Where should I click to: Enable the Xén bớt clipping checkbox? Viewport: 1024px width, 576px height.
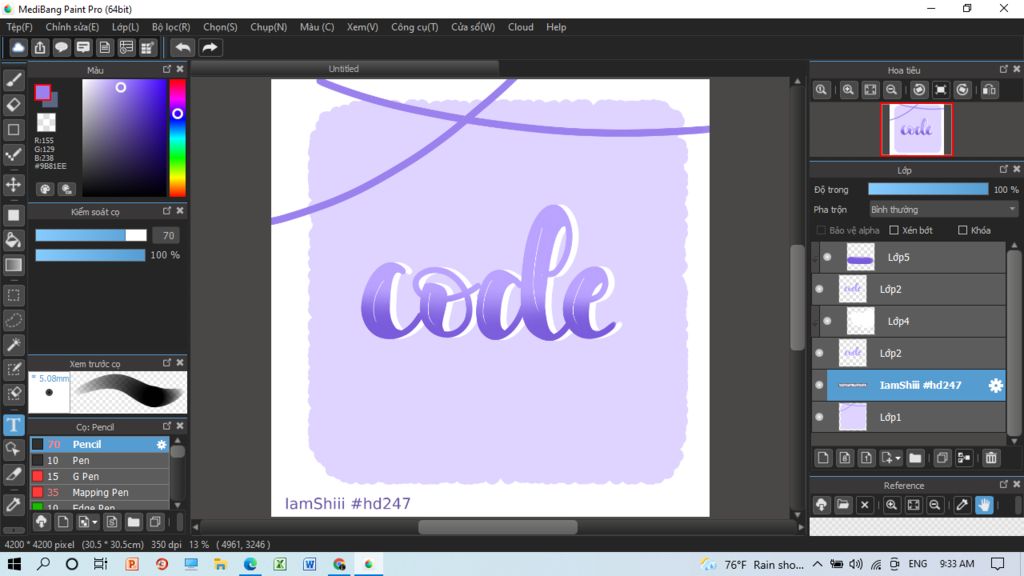[894, 231]
